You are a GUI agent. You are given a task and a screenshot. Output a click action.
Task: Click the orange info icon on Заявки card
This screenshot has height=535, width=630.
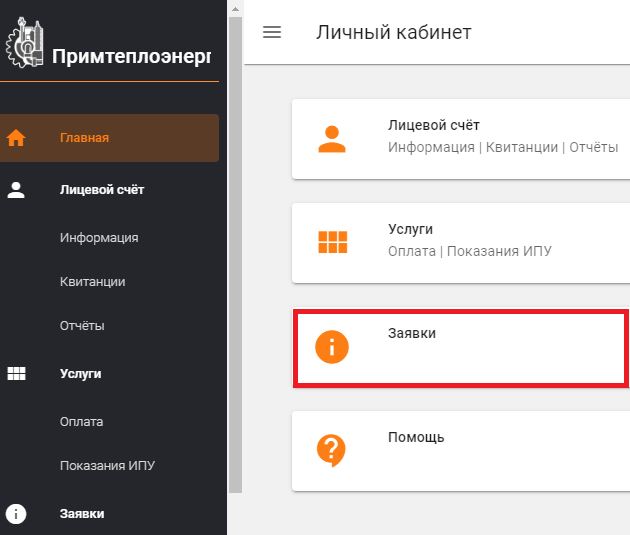[x=332, y=347]
